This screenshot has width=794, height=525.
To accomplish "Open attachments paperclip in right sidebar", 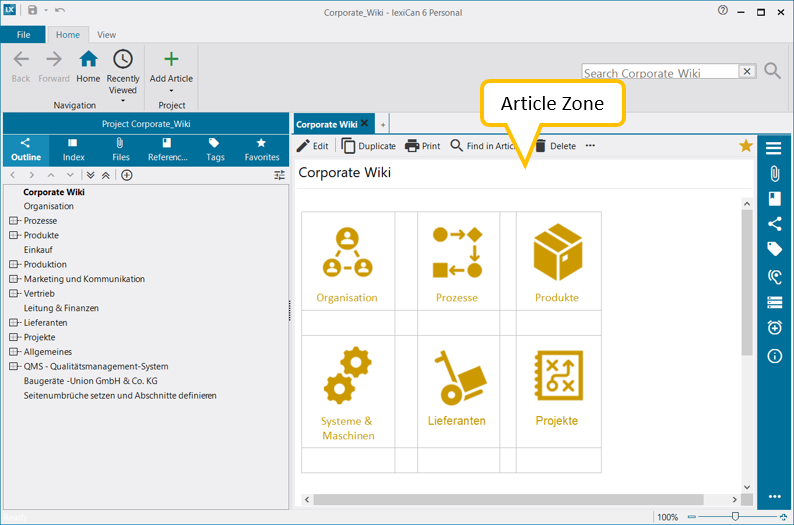I will tap(774, 173).
